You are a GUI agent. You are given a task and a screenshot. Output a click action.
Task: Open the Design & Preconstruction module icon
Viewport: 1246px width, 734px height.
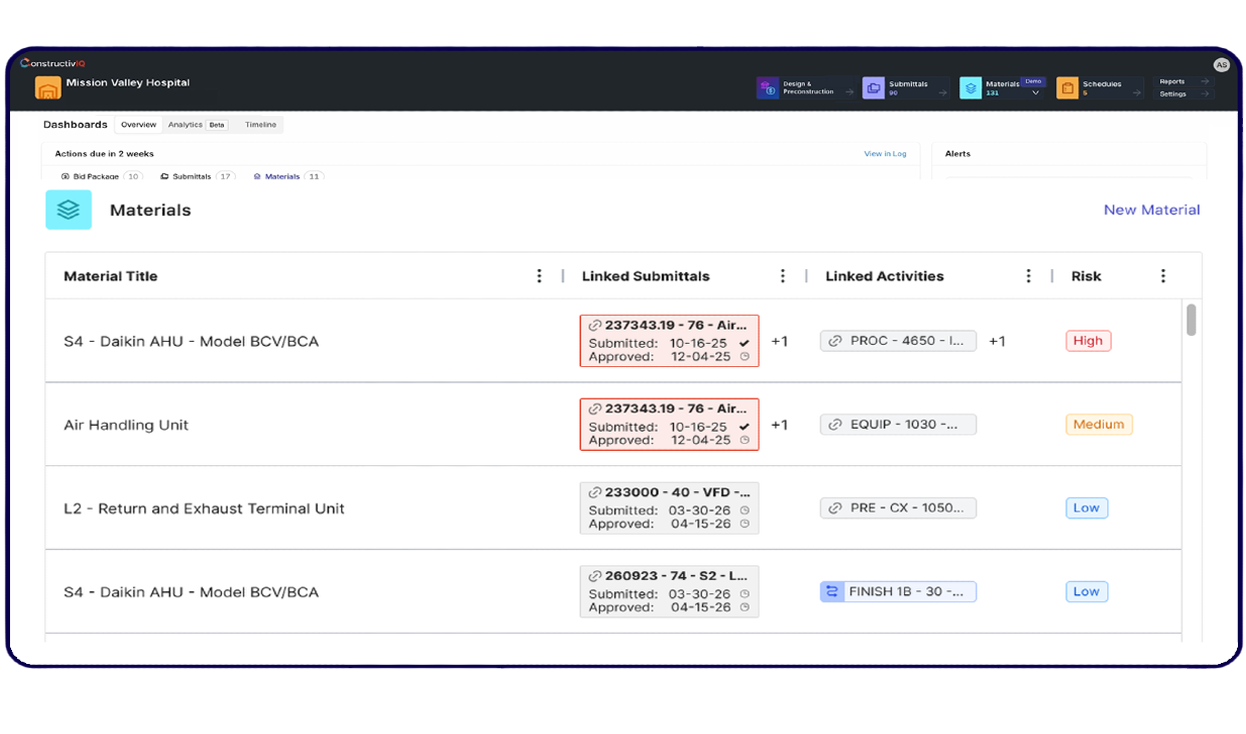pyautogui.click(x=768, y=88)
